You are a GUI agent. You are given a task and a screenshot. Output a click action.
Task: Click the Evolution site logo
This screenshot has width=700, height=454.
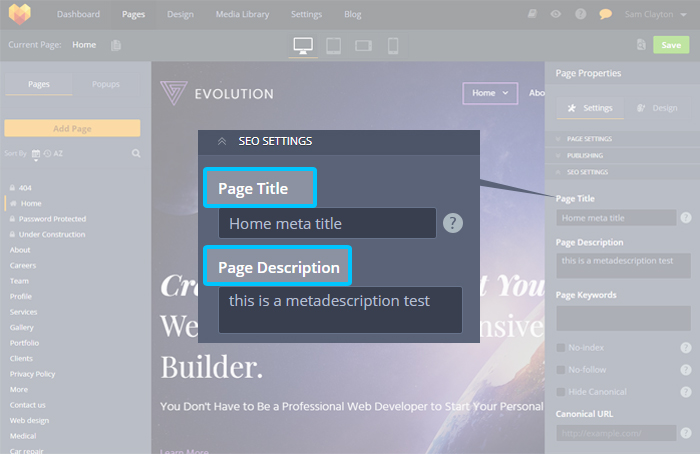[x=217, y=93]
